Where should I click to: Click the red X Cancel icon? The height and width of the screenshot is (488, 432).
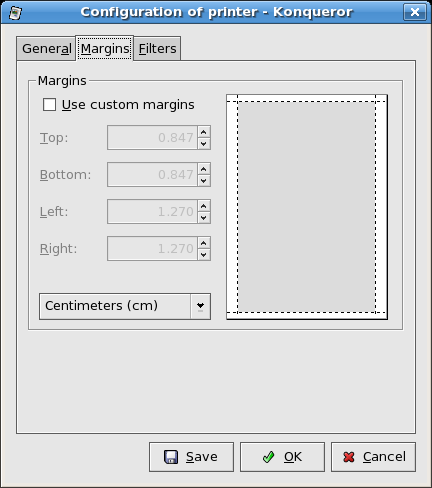pos(349,457)
